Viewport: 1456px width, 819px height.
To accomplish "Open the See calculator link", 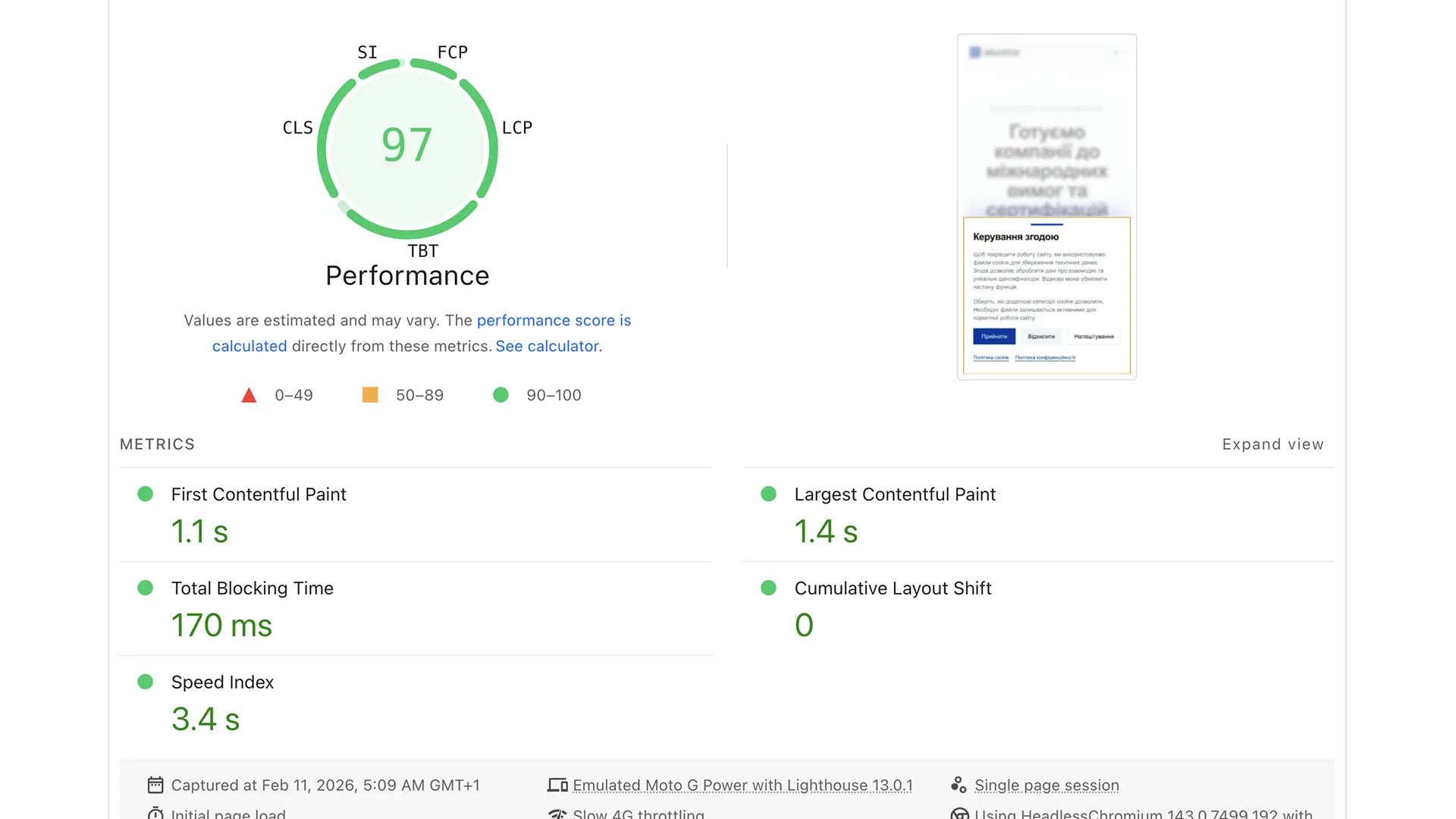I will (x=548, y=346).
